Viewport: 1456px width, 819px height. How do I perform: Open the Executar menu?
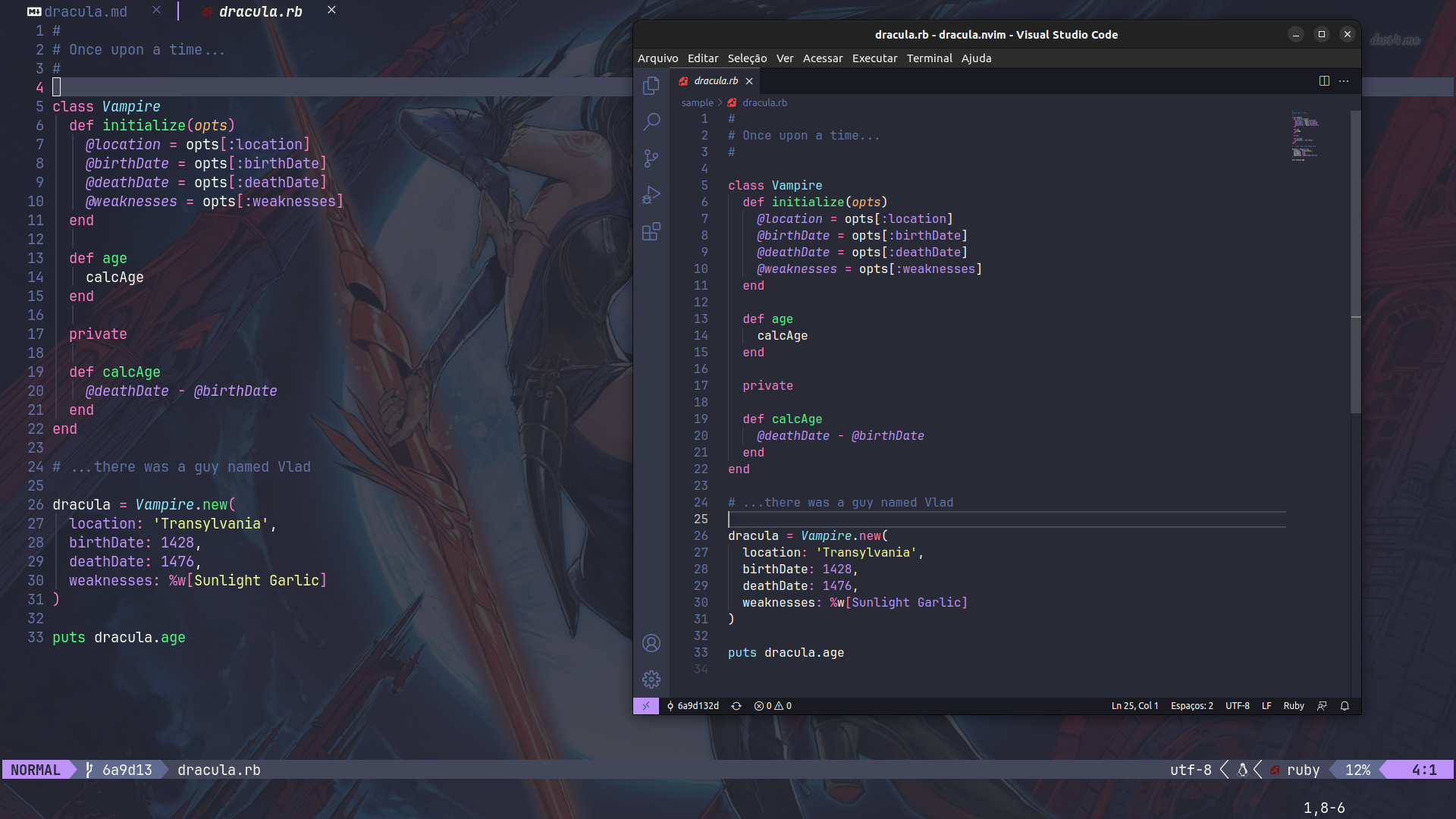coord(874,58)
